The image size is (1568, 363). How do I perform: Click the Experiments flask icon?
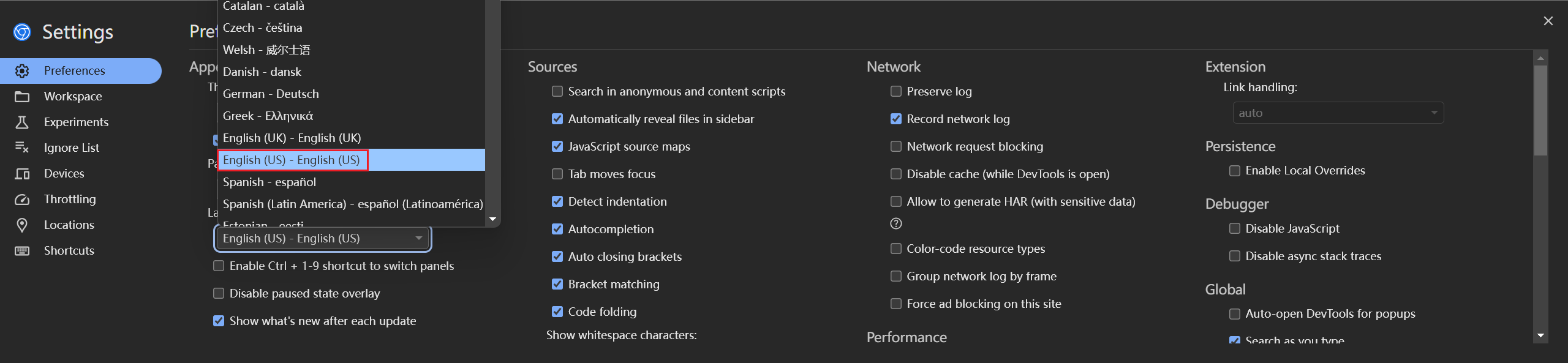(22, 122)
